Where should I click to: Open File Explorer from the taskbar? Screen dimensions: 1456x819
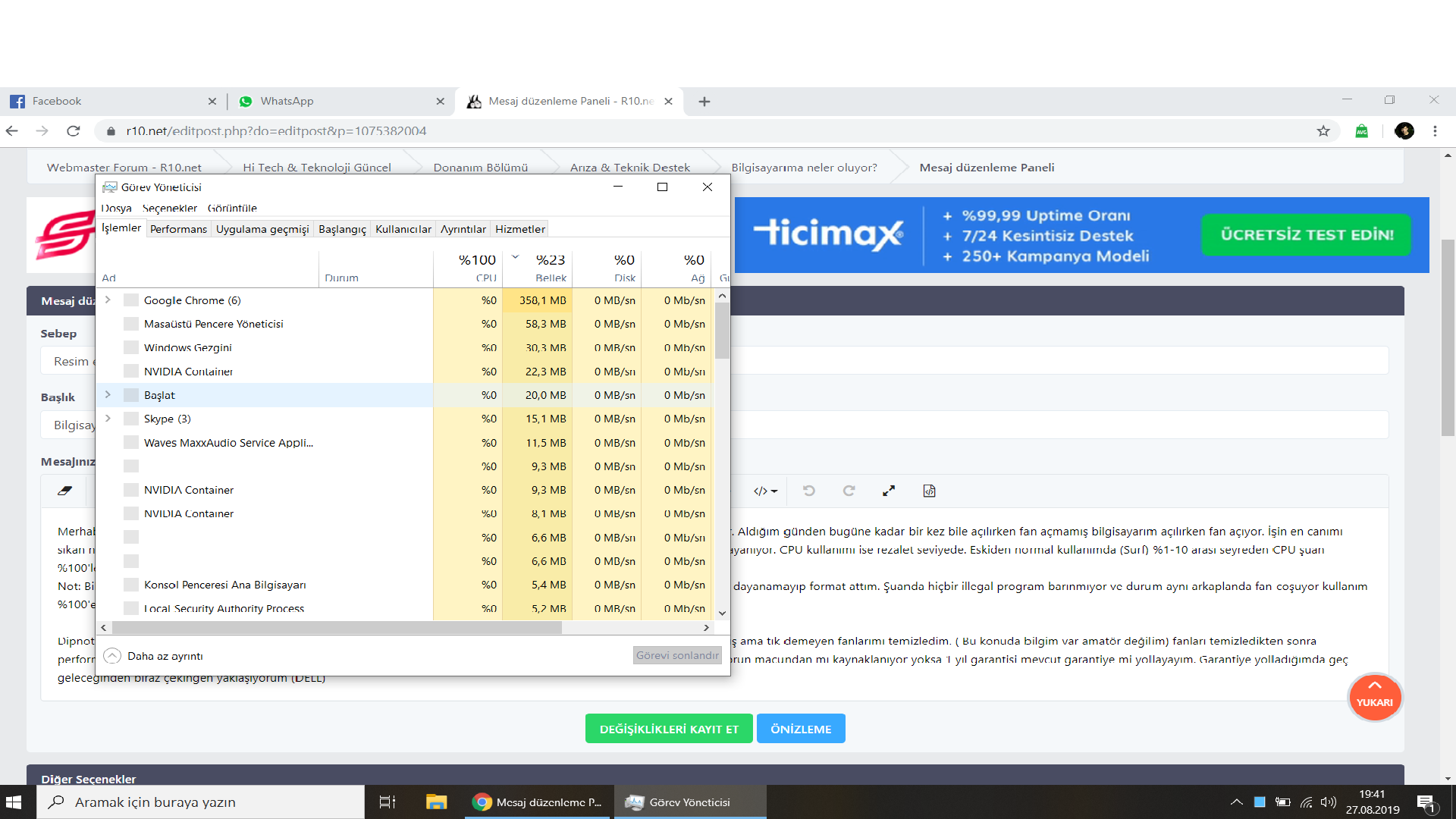(x=436, y=802)
